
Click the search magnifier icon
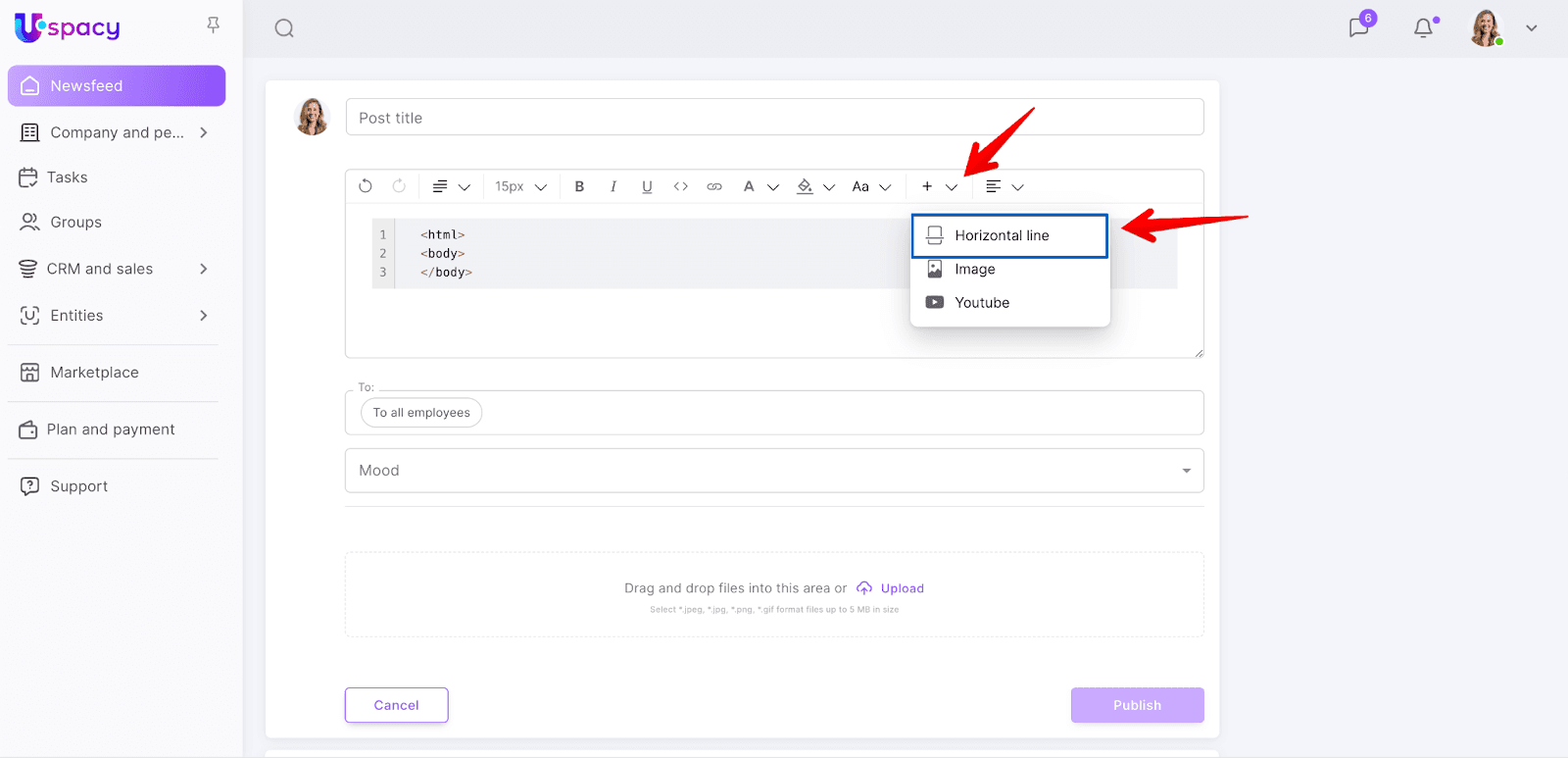click(x=284, y=28)
